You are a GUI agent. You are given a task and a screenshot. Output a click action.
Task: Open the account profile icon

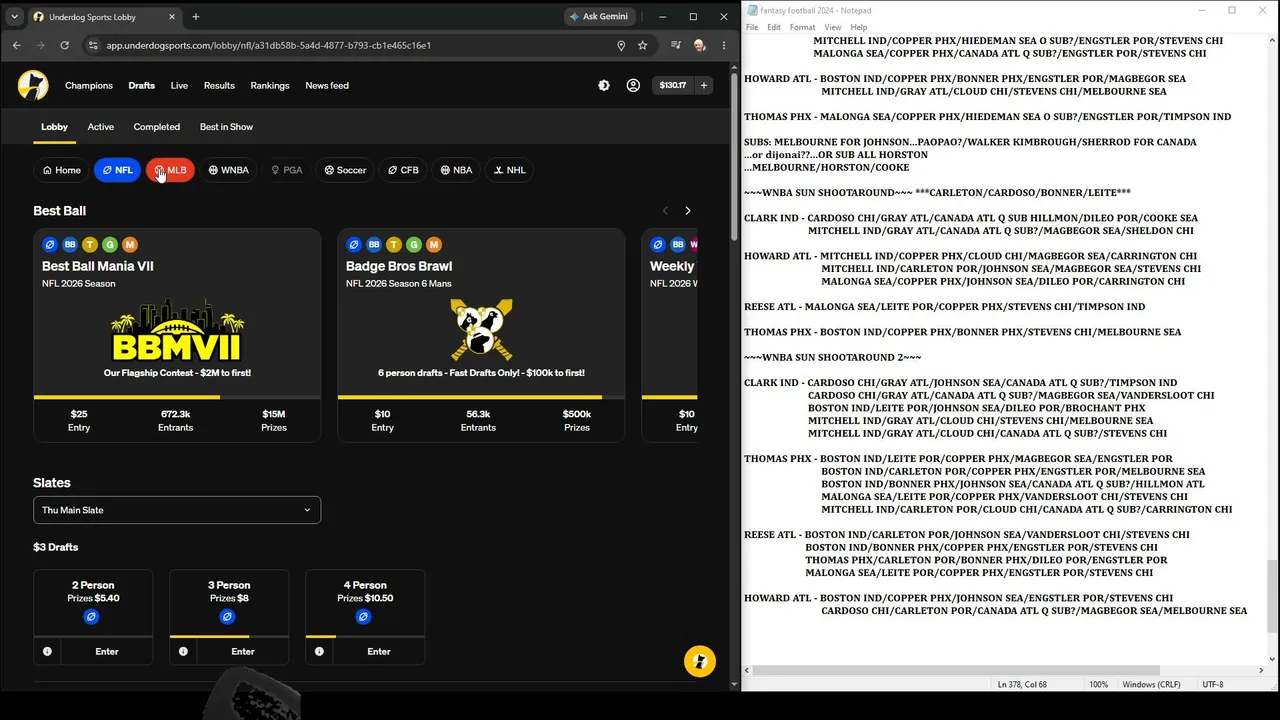point(633,85)
